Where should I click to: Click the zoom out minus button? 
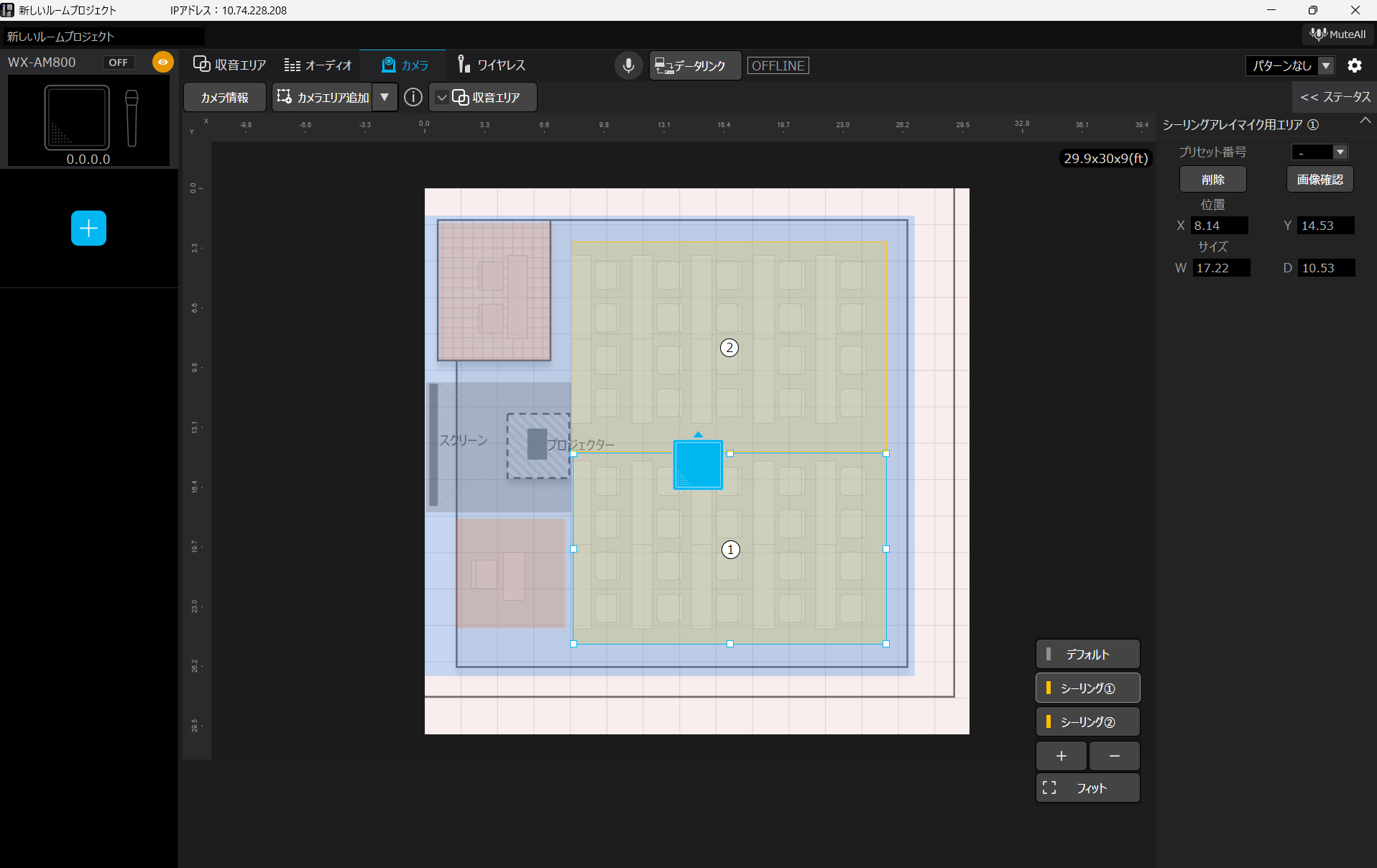(x=1114, y=756)
